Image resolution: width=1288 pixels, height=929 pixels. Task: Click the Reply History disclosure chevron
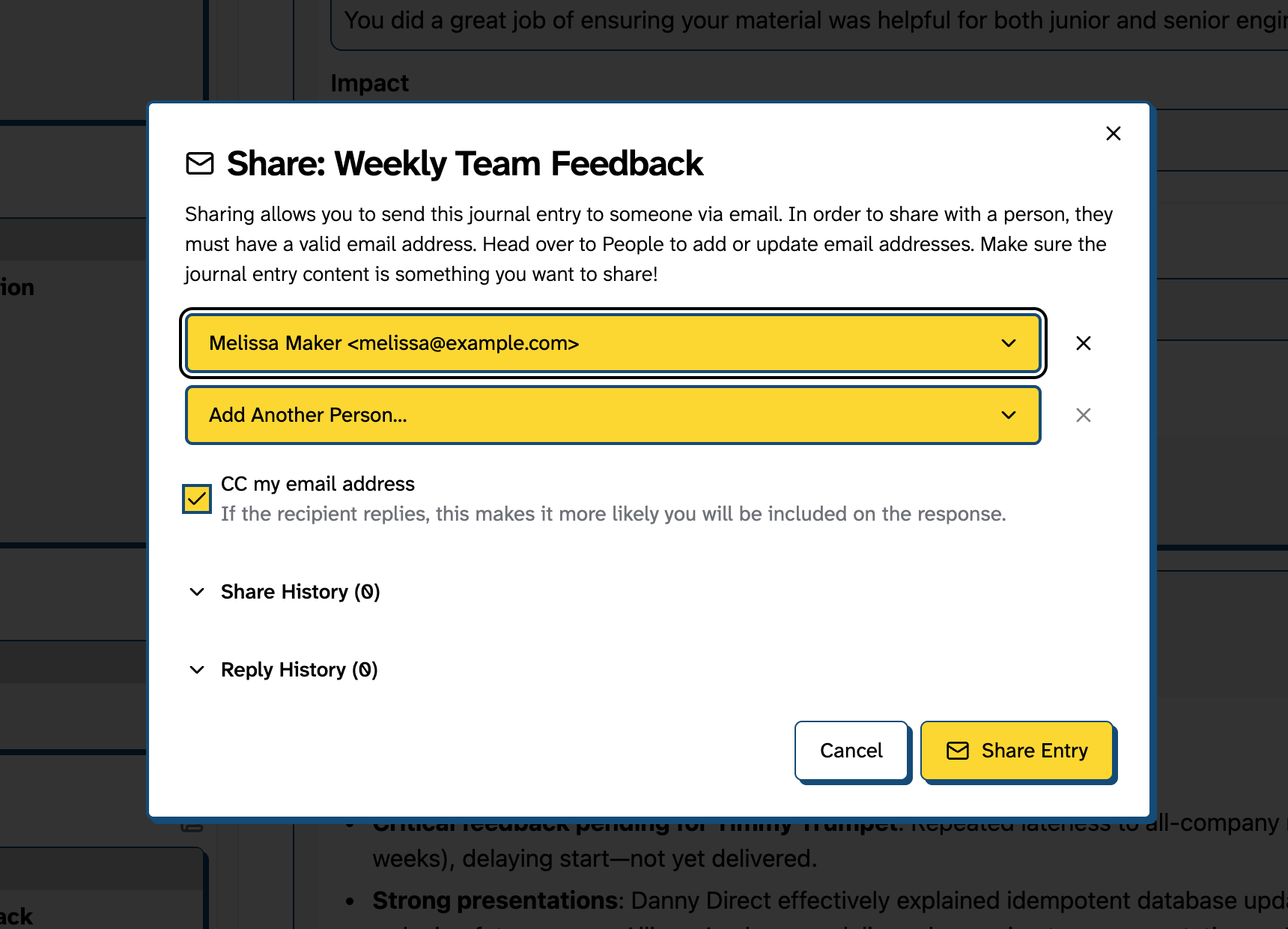(196, 670)
